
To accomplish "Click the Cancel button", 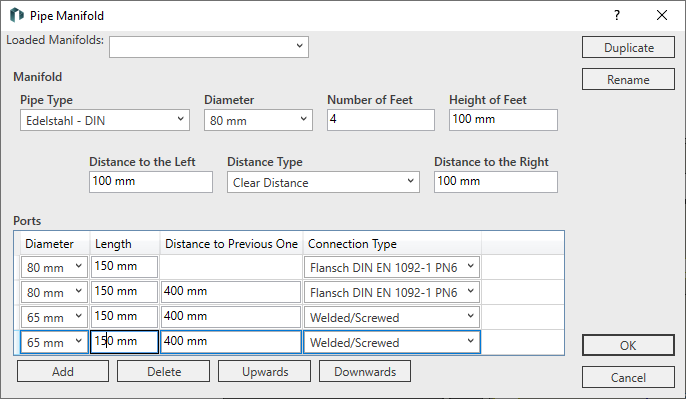I will 628,377.
